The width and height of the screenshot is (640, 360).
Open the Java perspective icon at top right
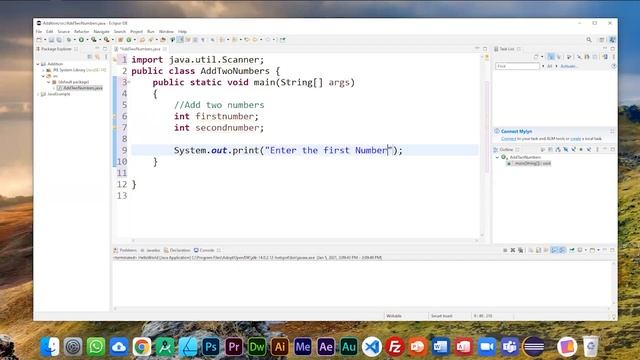coord(612,40)
